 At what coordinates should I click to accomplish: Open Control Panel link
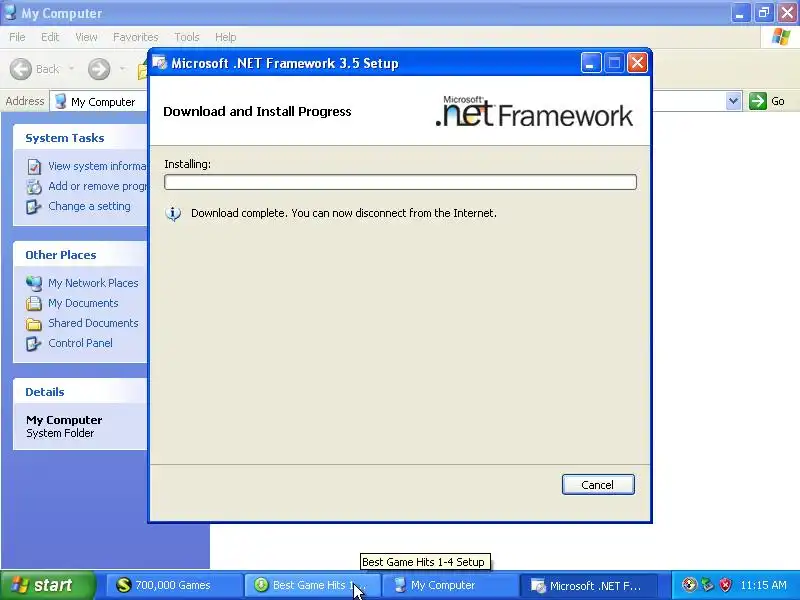click(x=80, y=343)
